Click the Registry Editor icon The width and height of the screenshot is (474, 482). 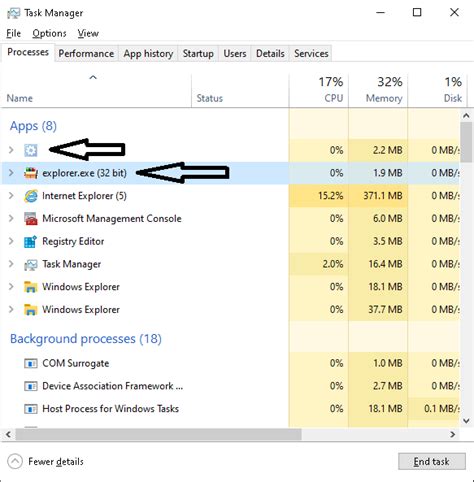coord(31,241)
